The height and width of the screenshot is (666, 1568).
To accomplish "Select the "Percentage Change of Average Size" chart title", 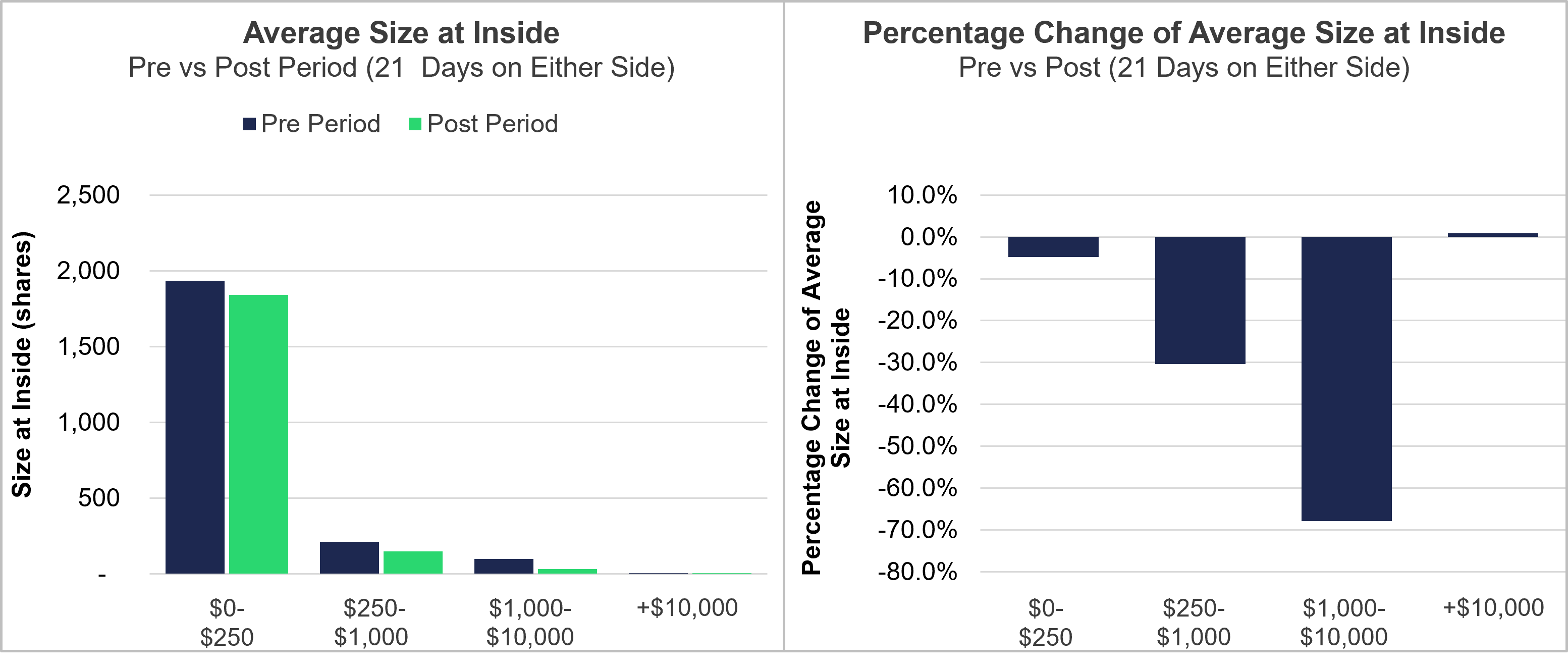I will click(x=1183, y=33).
